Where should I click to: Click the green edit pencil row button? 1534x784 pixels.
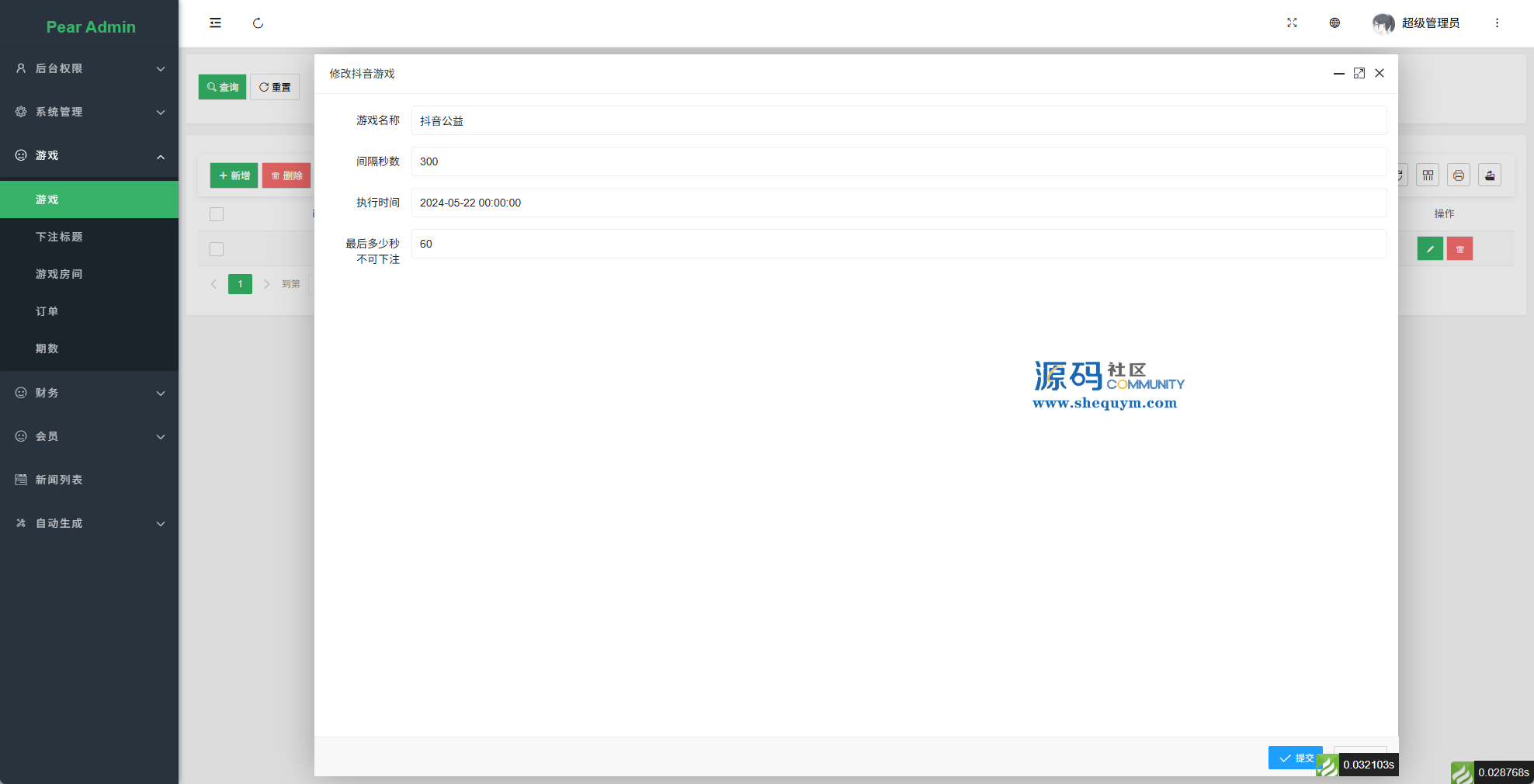pos(1429,249)
